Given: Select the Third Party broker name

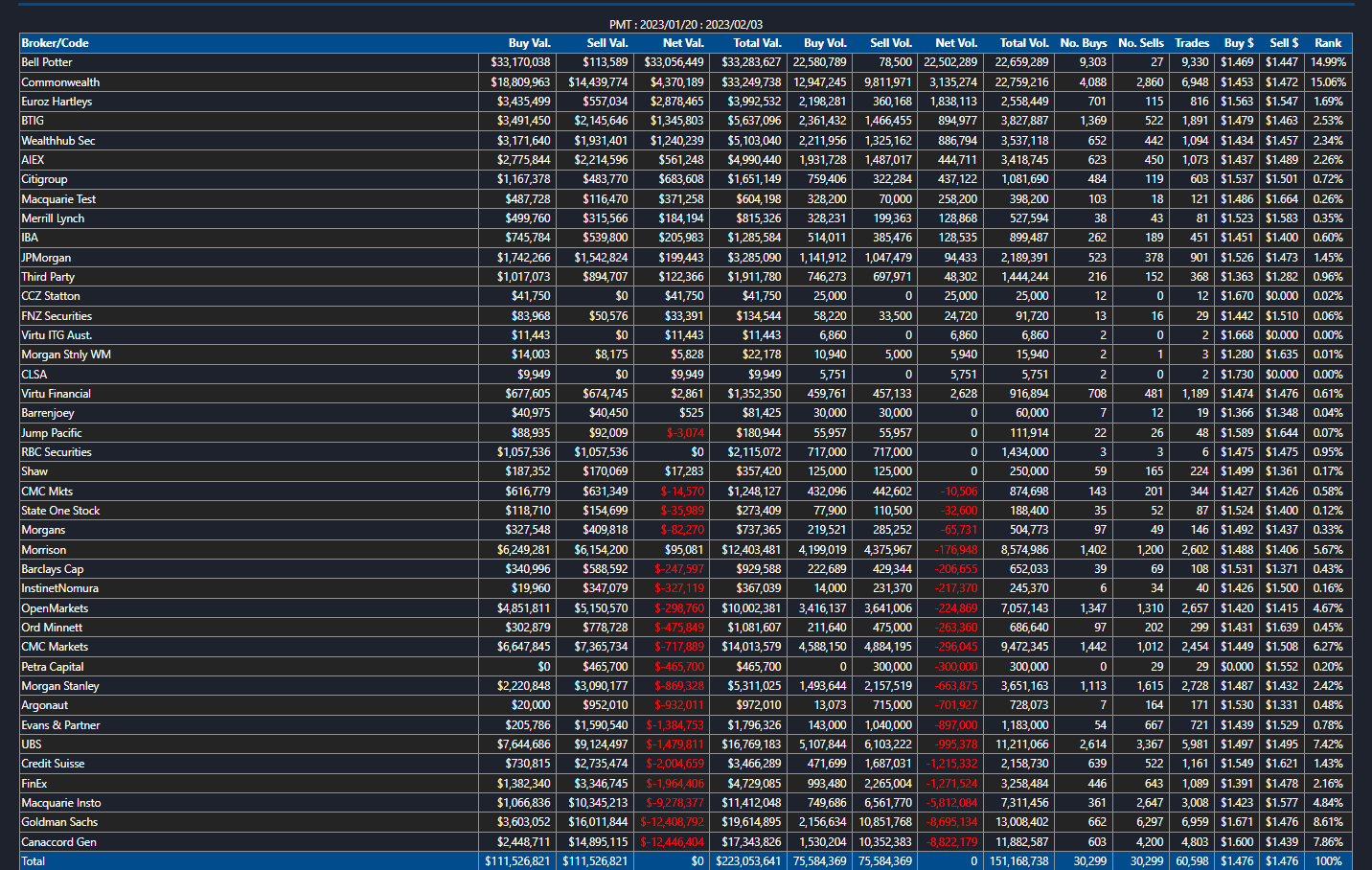Looking at the screenshot, I should click(x=48, y=277).
